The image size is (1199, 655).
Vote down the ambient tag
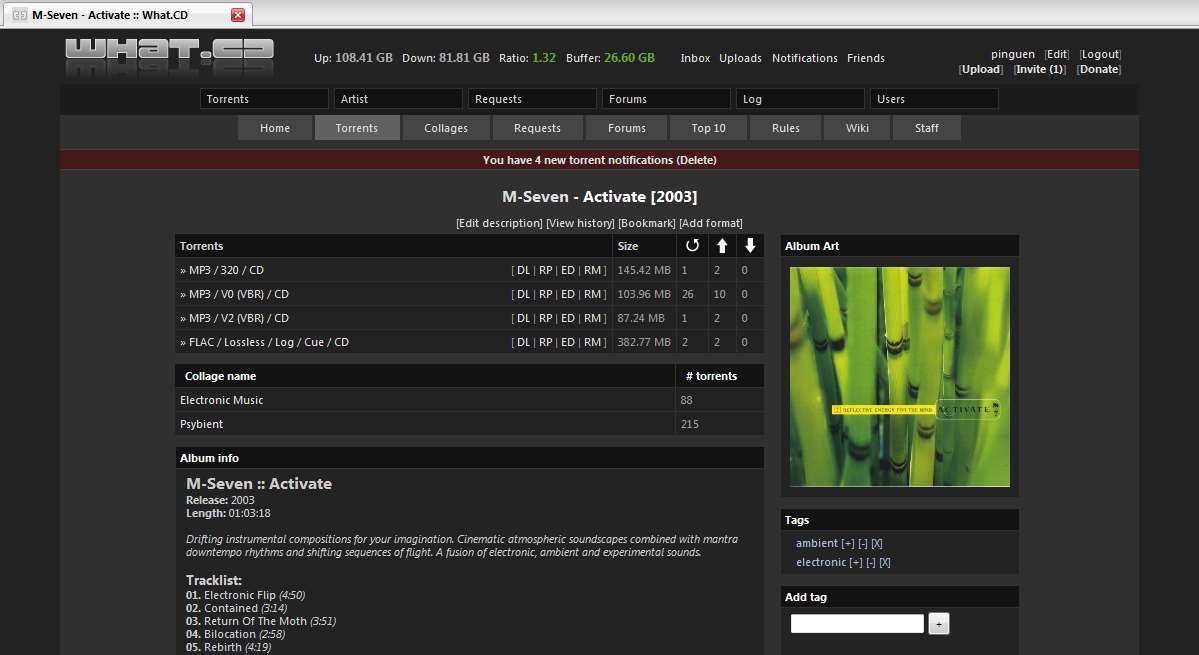[863, 543]
